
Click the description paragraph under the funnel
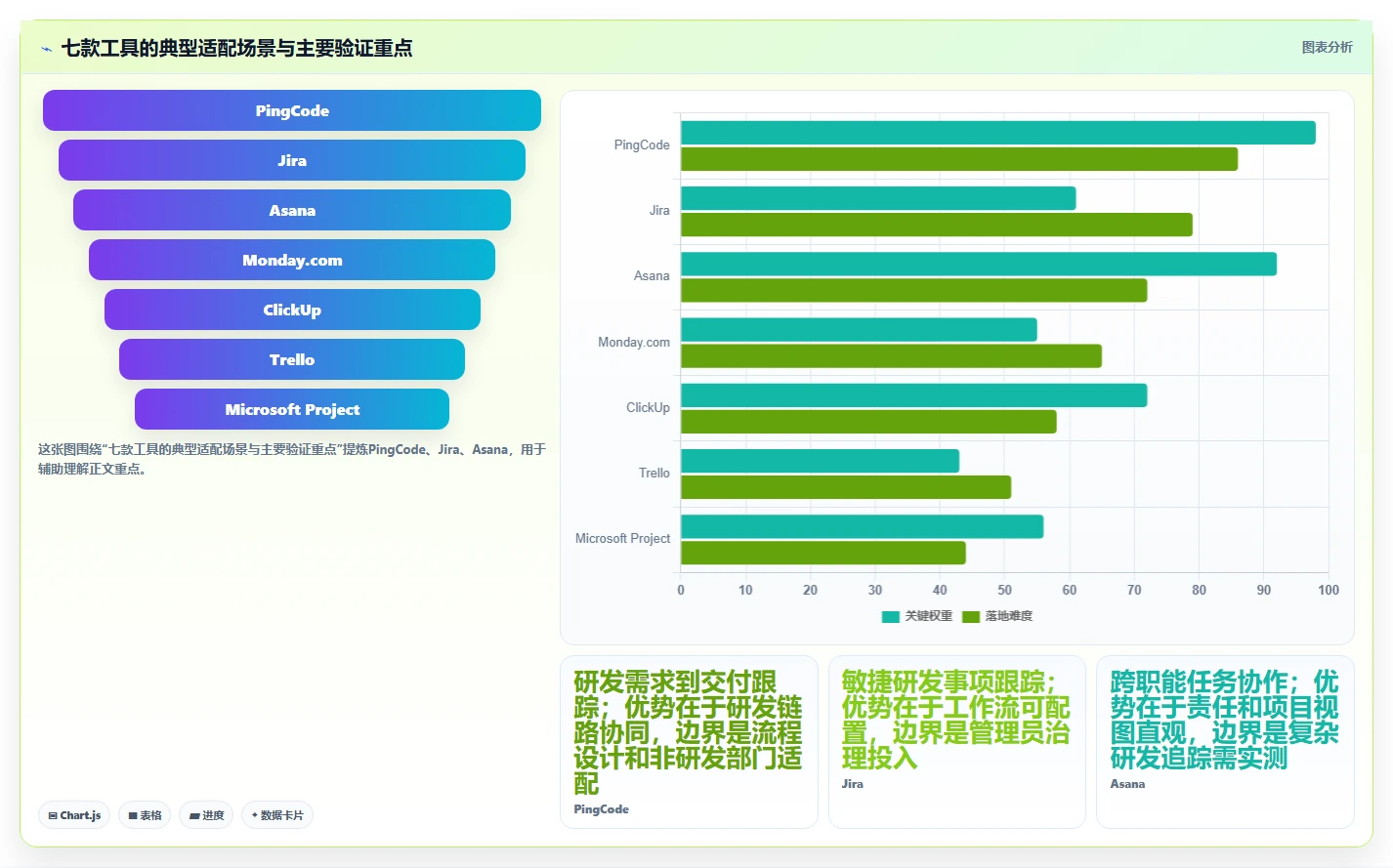coord(291,459)
